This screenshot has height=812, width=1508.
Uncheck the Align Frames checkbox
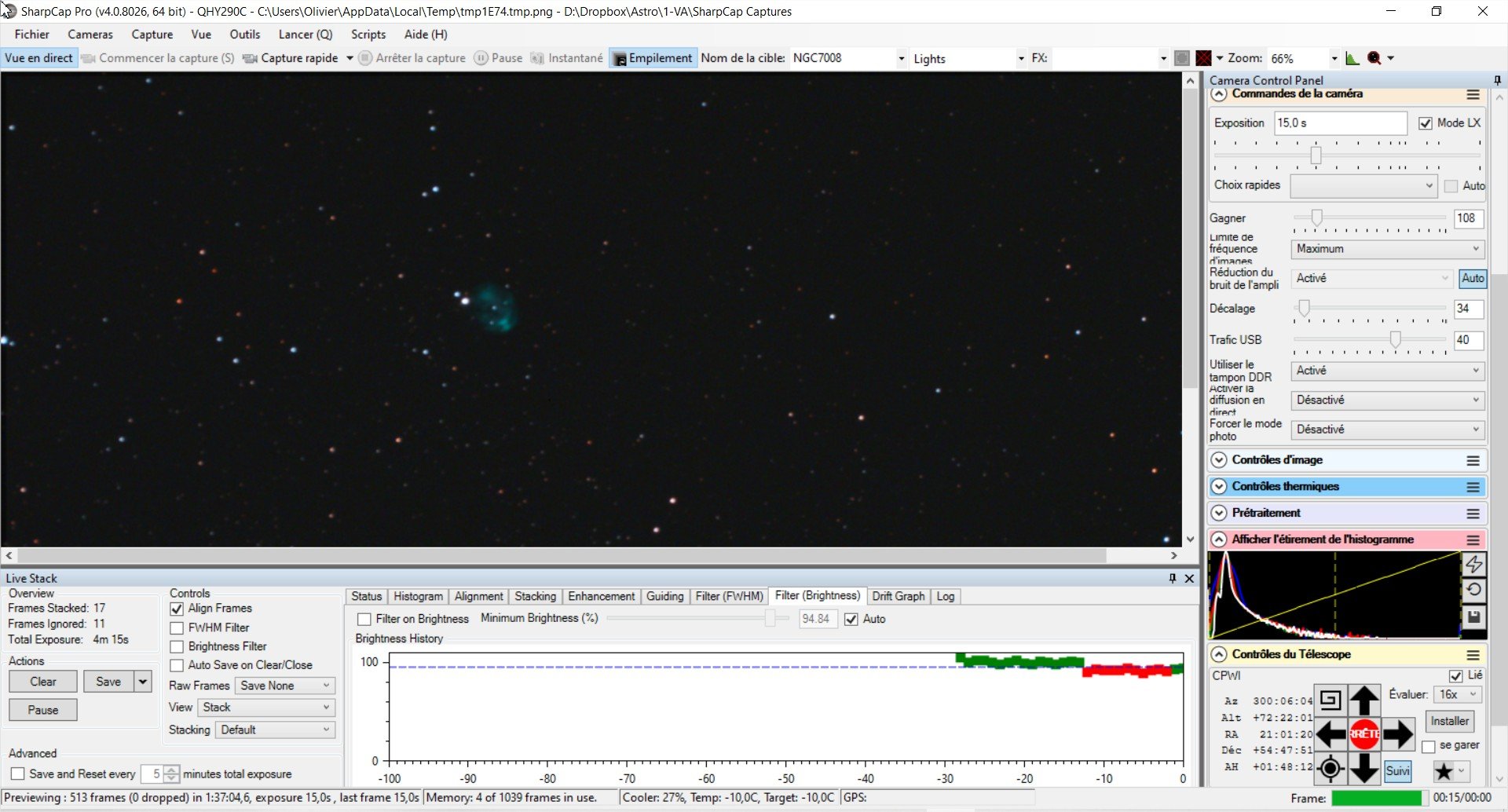click(x=177, y=609)
